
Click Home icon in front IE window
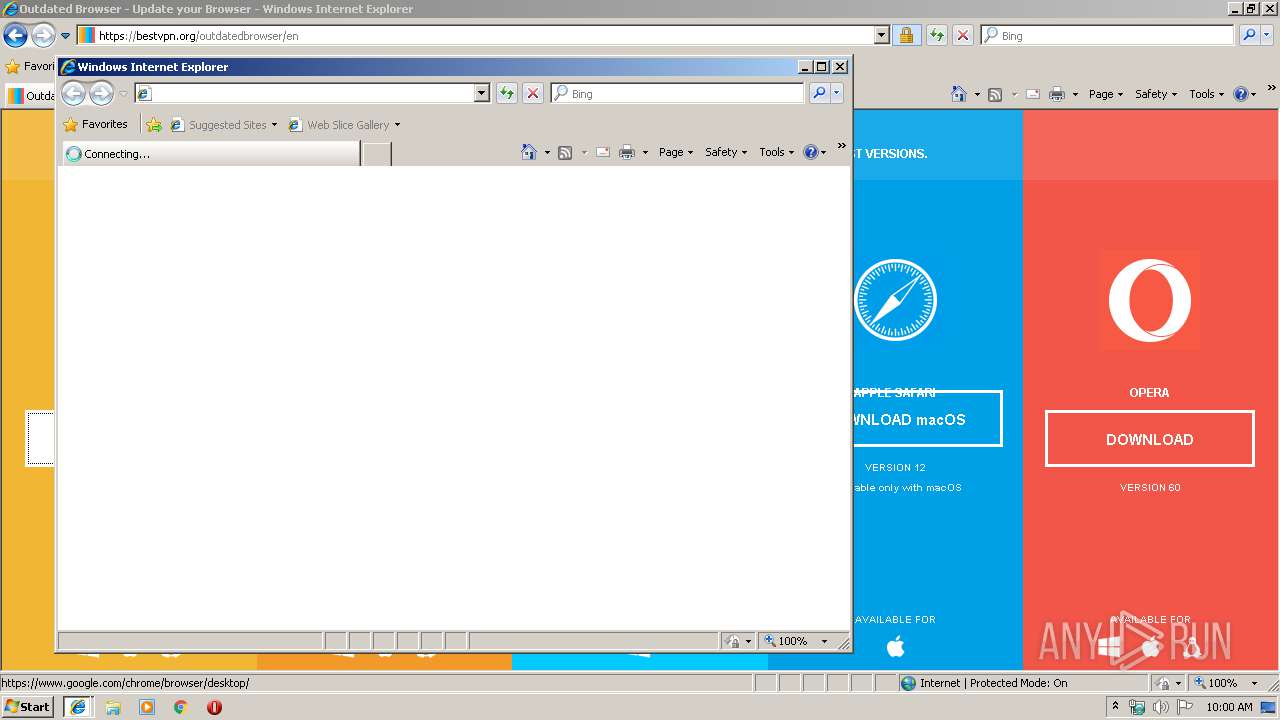click(529, 152)
